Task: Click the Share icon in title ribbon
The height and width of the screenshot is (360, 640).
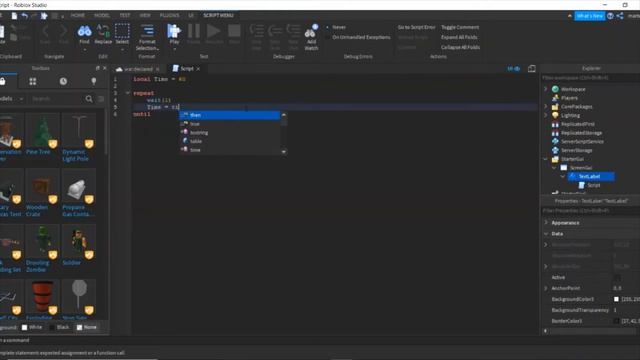Action: pyautogui.click(x=620, y=16)
